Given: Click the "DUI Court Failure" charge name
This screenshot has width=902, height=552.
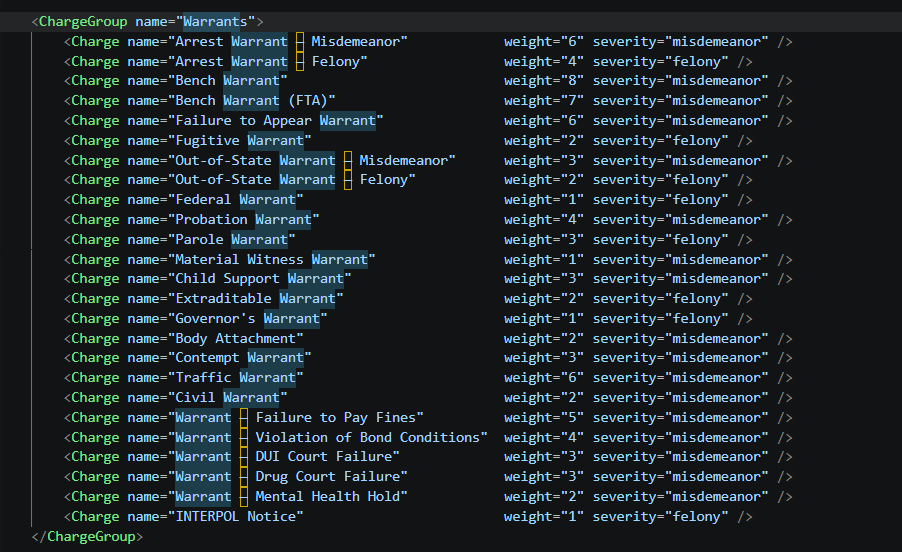Looking at the screenshot, I should (x=324, y=457).
